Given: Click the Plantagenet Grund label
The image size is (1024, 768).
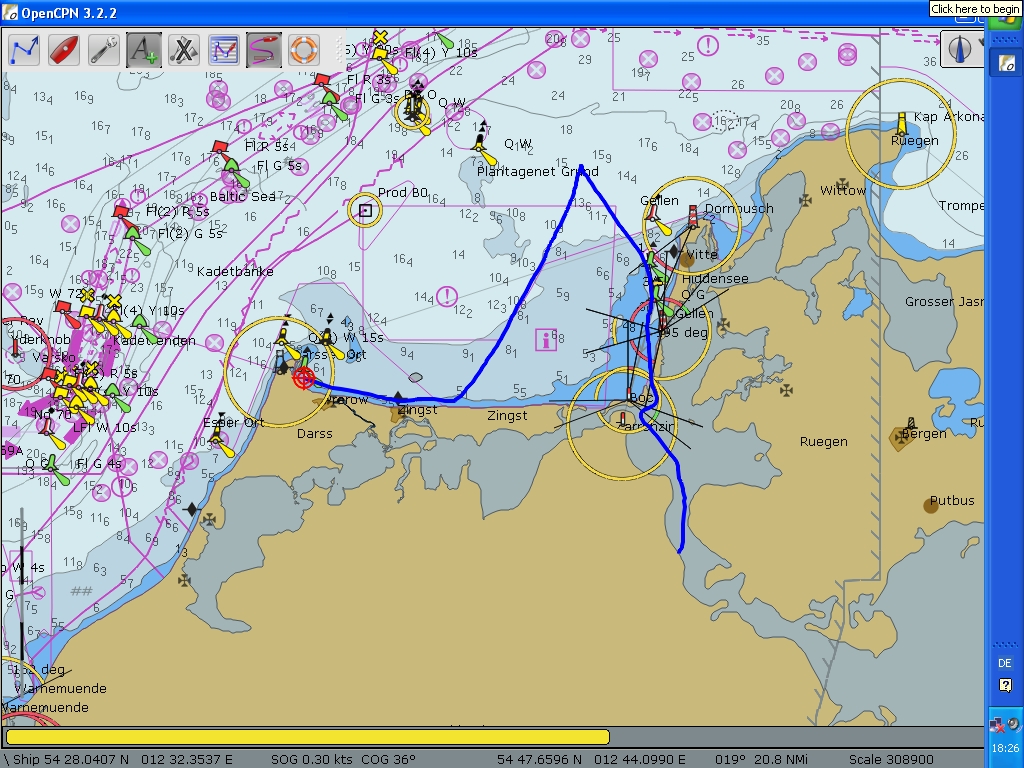Looking at the screenshot, I should point(537,171).
